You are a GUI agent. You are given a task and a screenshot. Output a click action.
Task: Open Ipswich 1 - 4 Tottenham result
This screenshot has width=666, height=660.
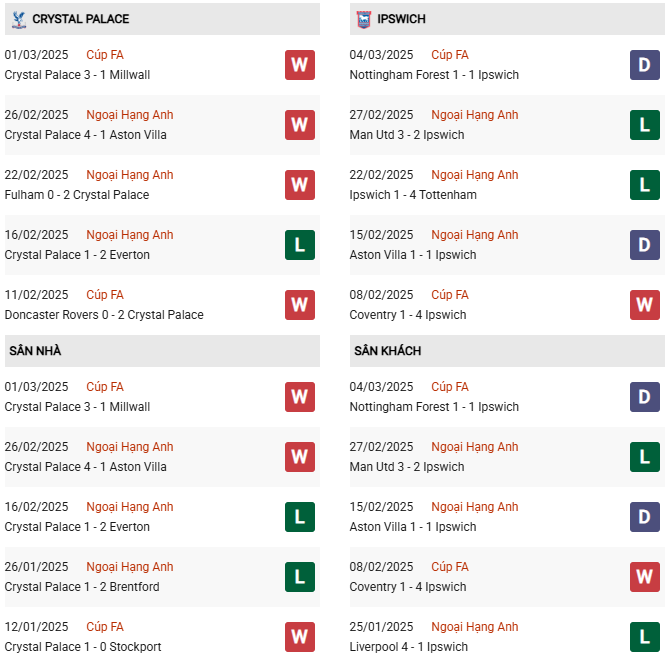413,195
